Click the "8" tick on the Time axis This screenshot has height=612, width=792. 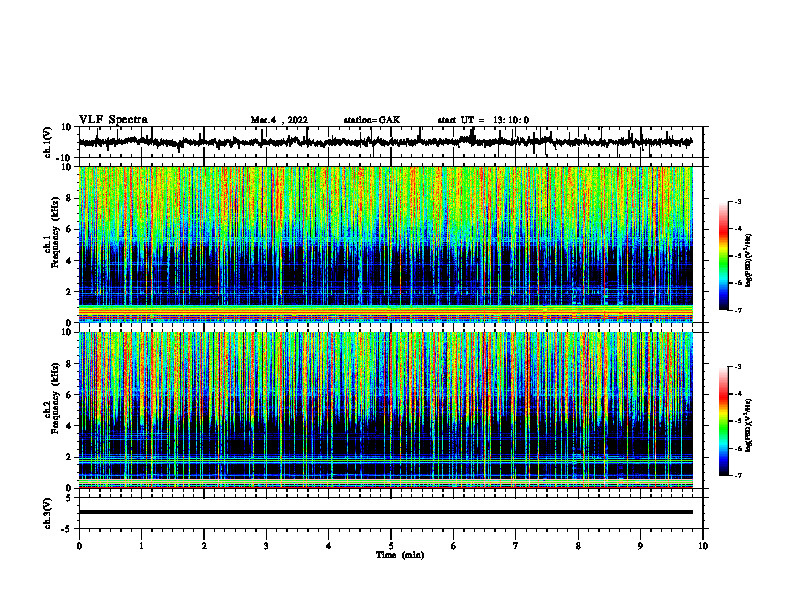578,546
